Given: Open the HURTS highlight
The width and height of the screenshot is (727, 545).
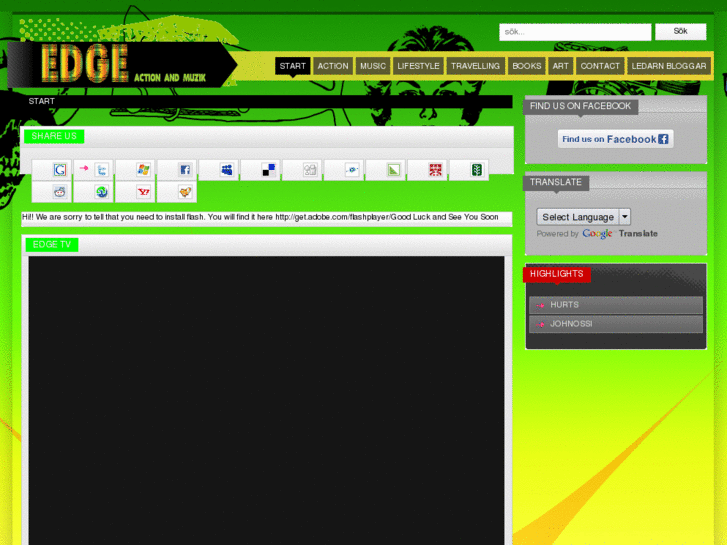Looking at the screenshot, I should coord(616,305).
